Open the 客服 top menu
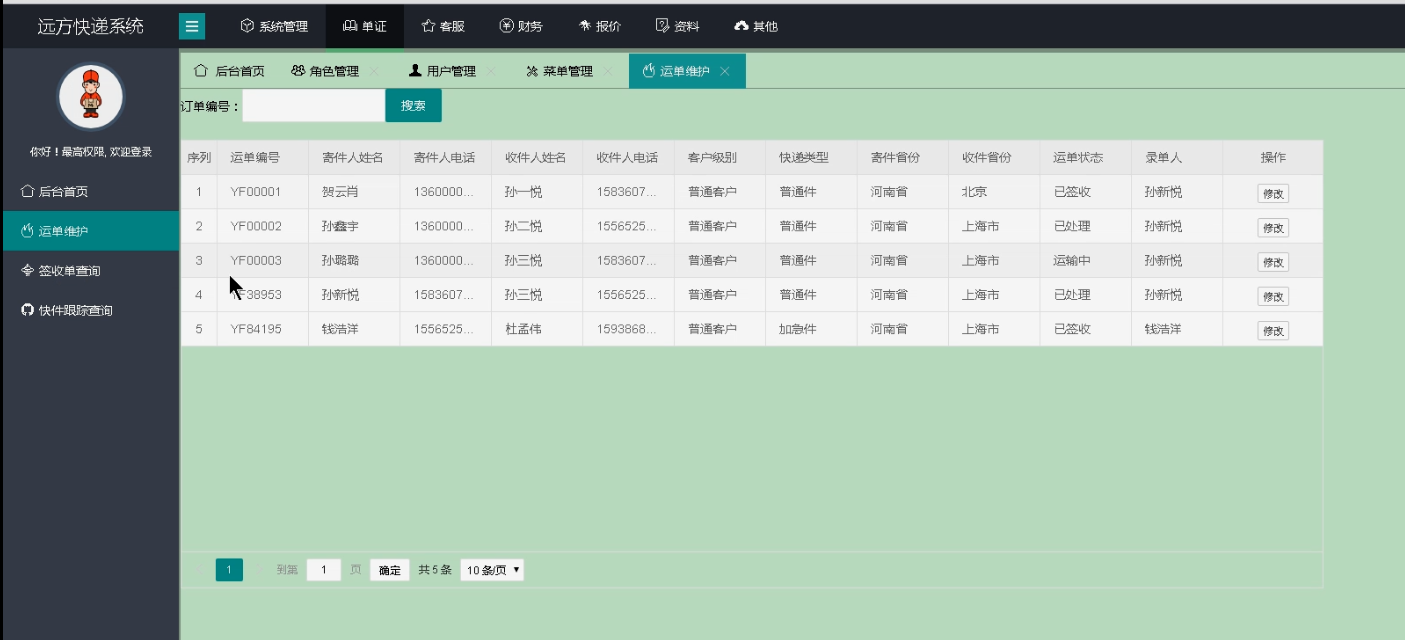1405x640 pixels. (x=443, y=26)
